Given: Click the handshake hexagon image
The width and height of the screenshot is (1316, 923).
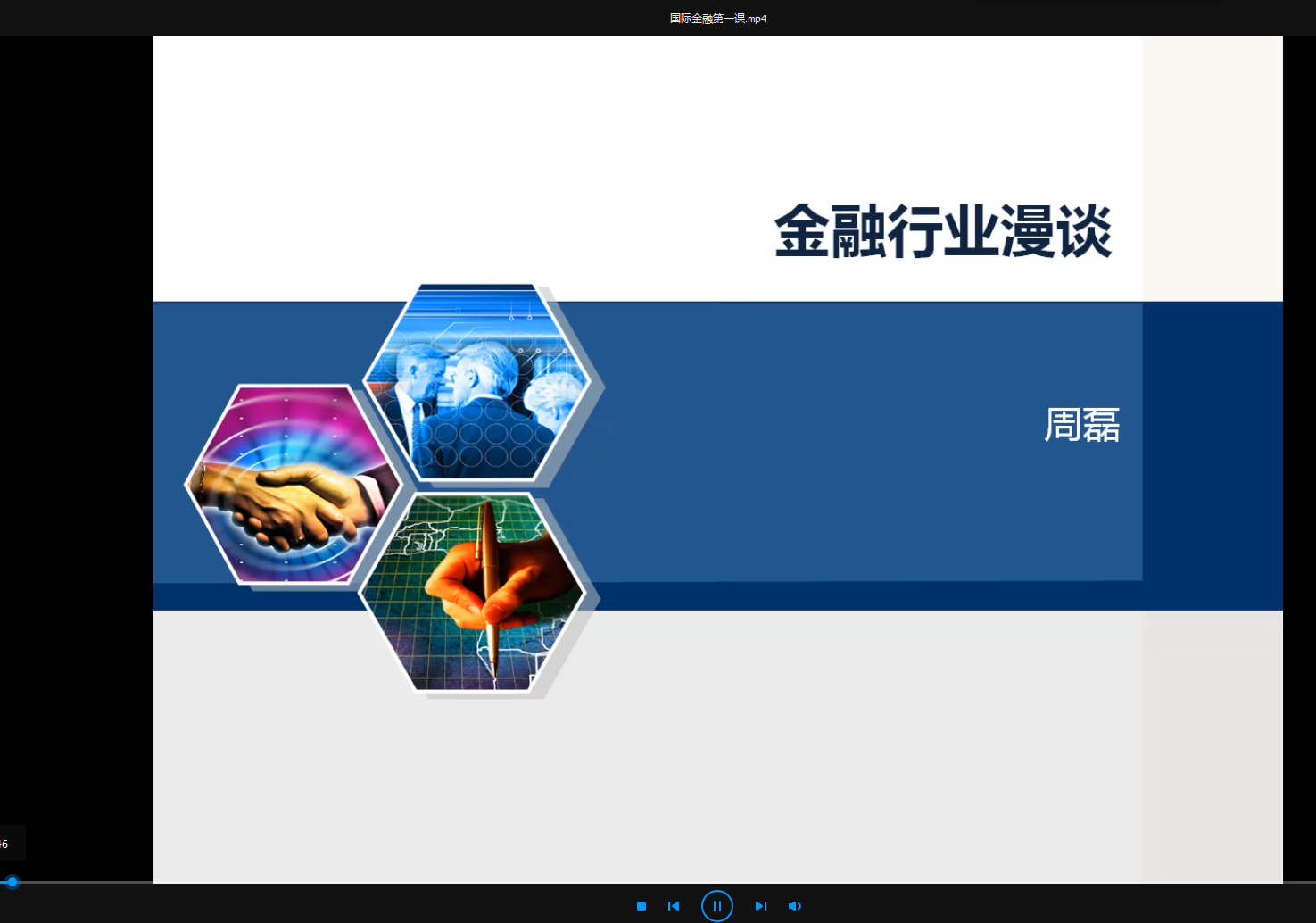Looking at the screenshot, I should coord(293,485).
